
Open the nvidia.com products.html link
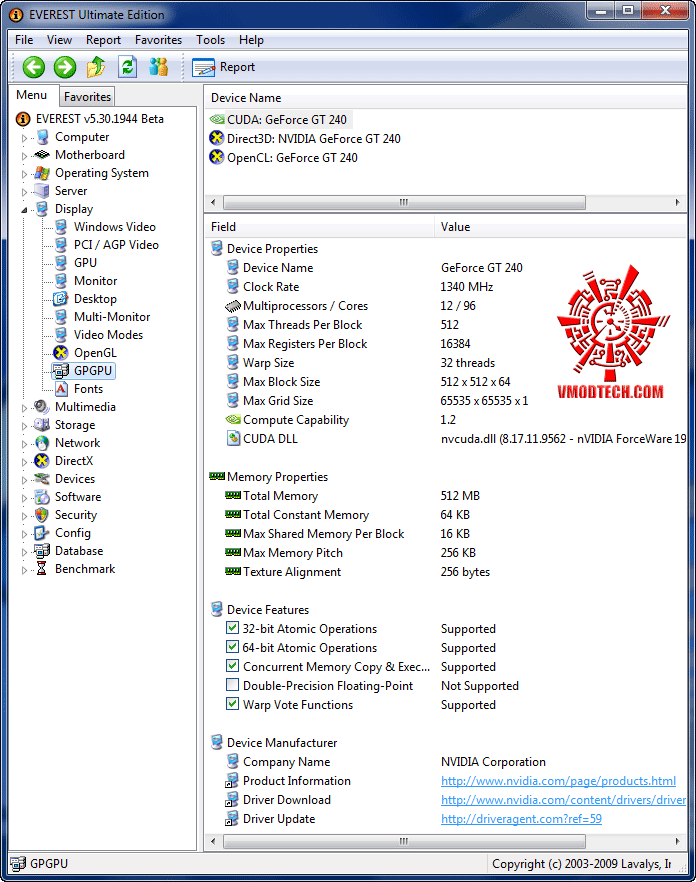point(558,781)
